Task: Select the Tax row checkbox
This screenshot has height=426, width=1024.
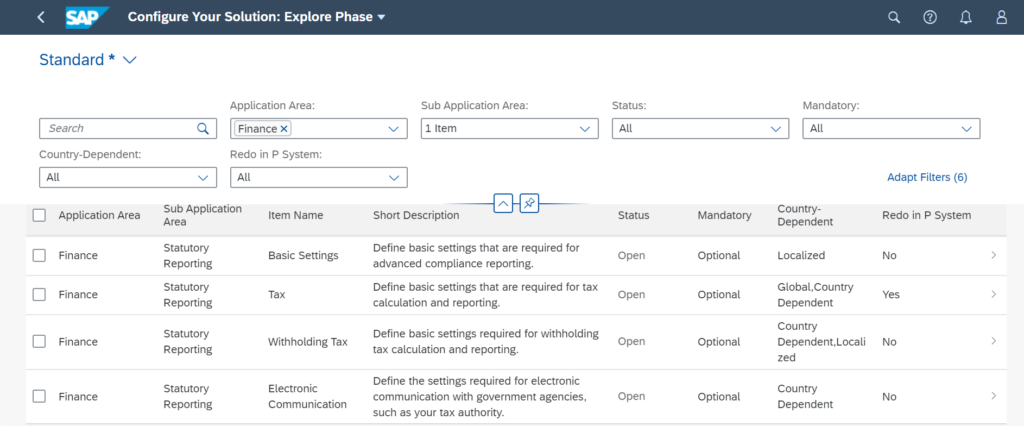Action: tap(39, 295)
